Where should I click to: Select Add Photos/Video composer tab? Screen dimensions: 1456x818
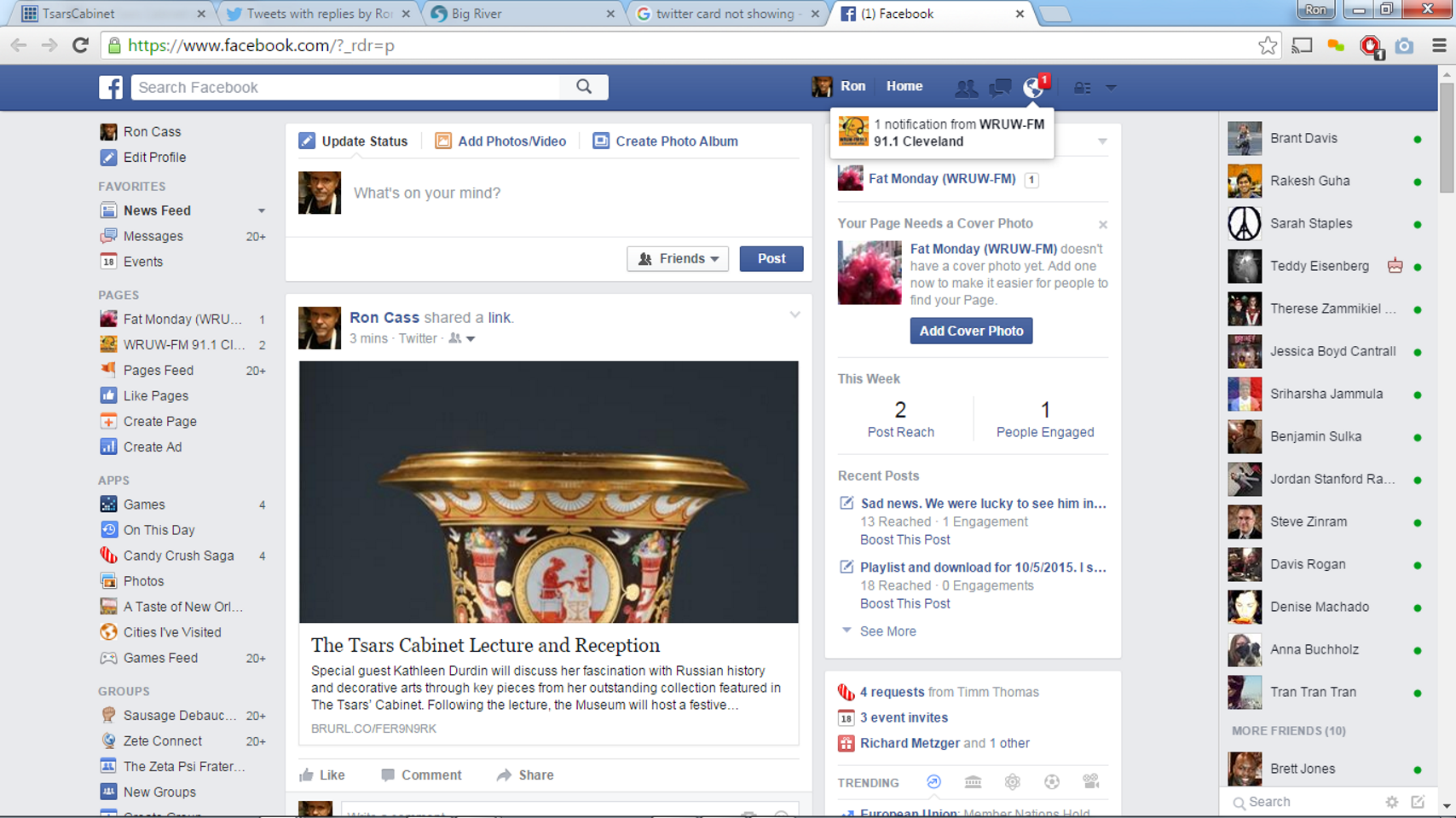[x=500, y=141]
